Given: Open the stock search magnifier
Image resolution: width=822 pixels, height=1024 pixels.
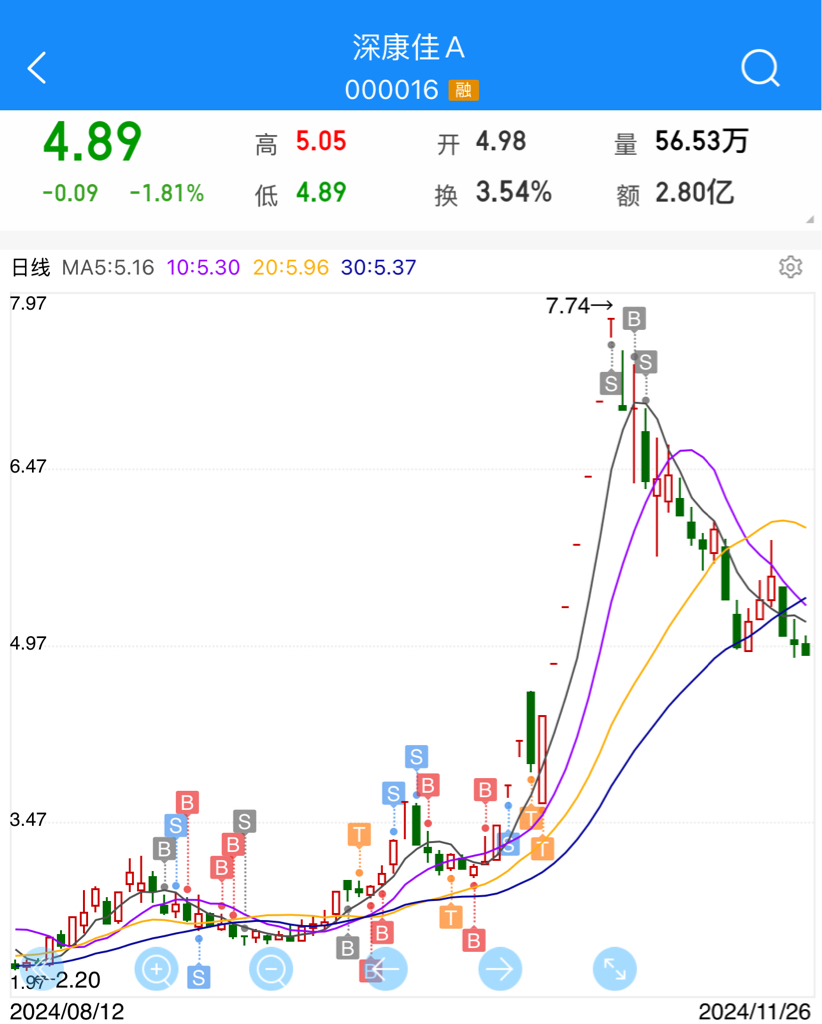Looking at the screenshot, I should tap(761, 68).
